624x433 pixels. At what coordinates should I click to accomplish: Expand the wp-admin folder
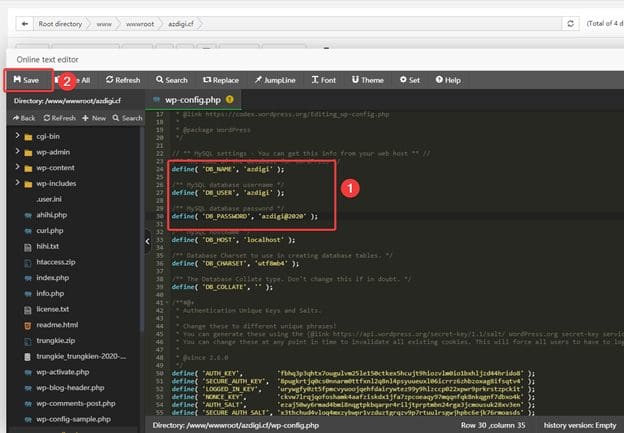point(17,152)
